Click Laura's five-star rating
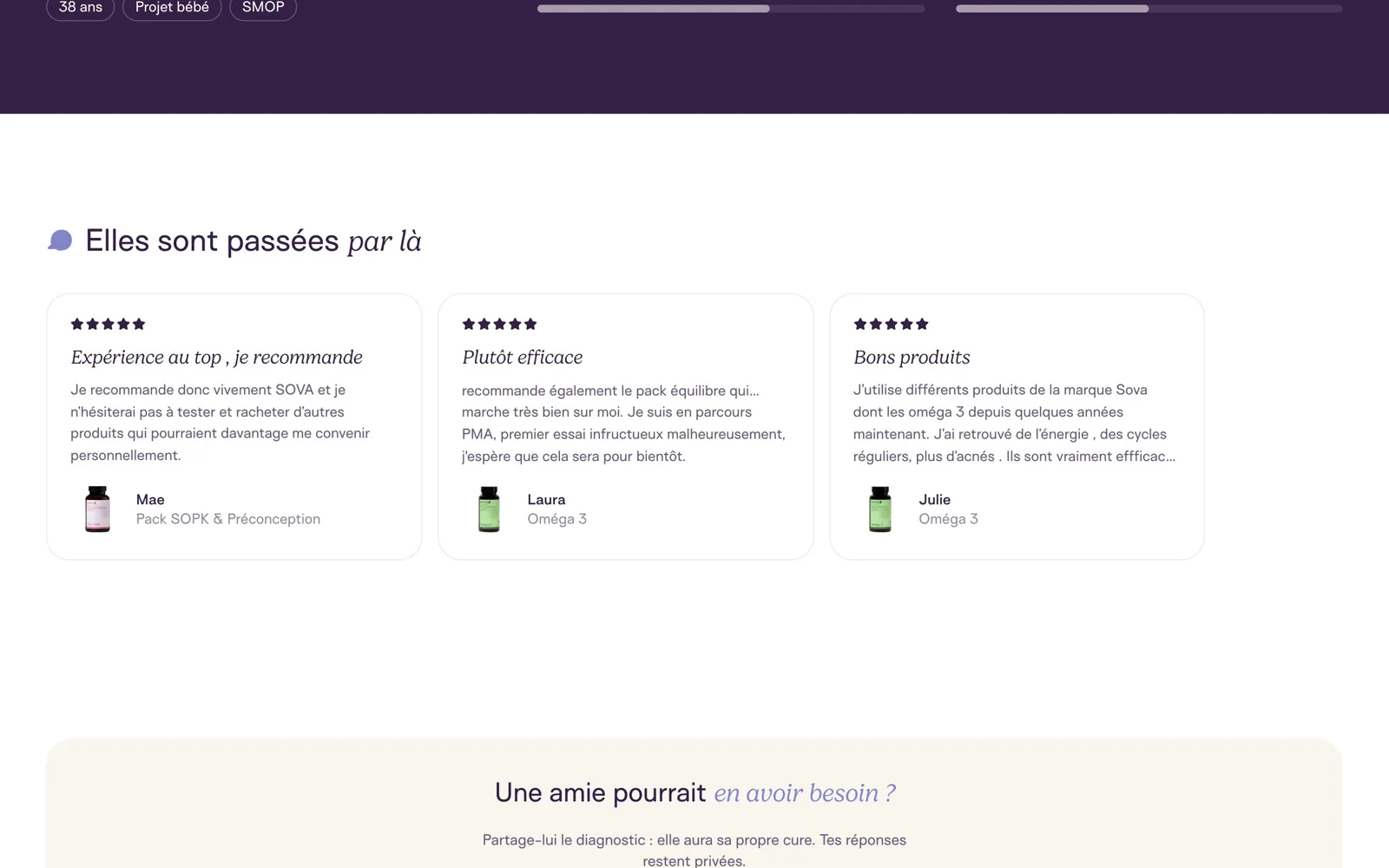1389x868 pixels. (x=499, y=324)
